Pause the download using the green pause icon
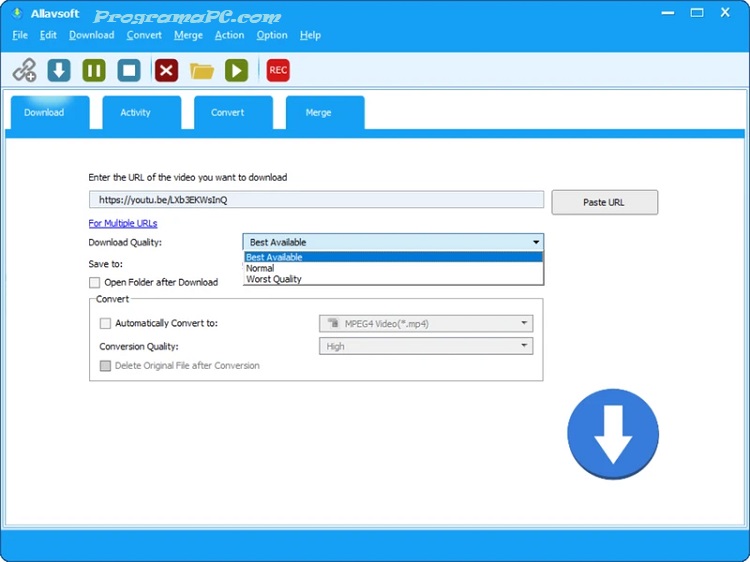The image size is (750, 562). click(94, 70)
